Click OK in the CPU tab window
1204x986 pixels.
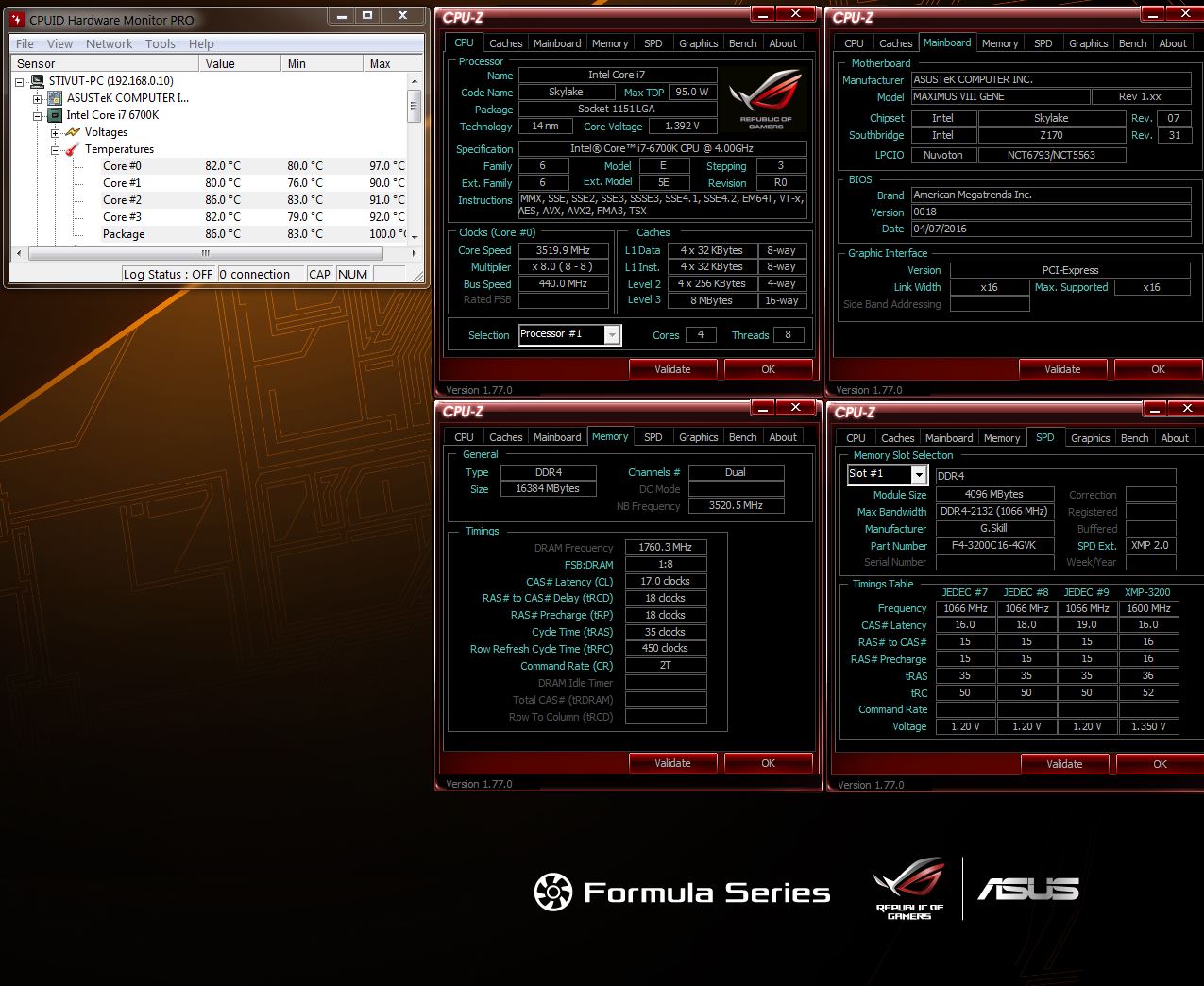(x=768, y=369)
